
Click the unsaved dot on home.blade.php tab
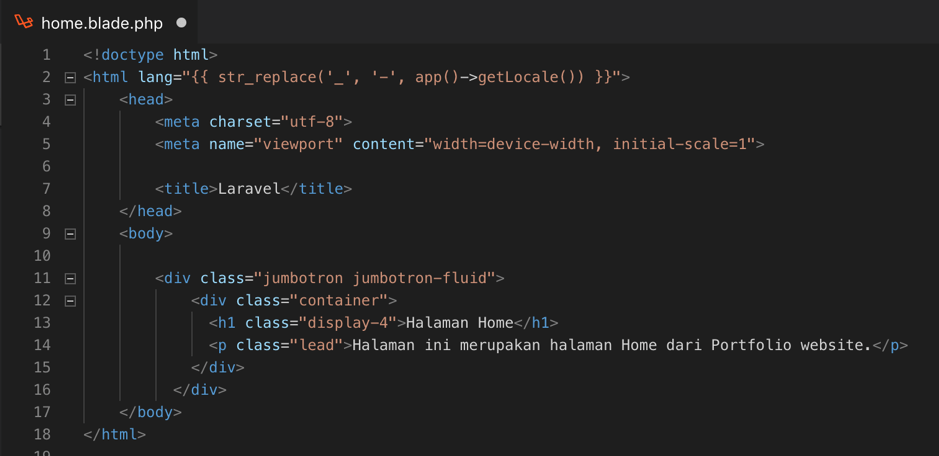tap(181, 23)
